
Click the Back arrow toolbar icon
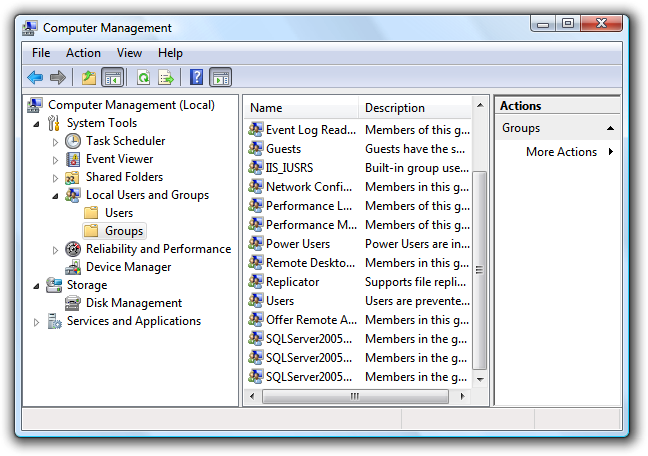[35, 77]
